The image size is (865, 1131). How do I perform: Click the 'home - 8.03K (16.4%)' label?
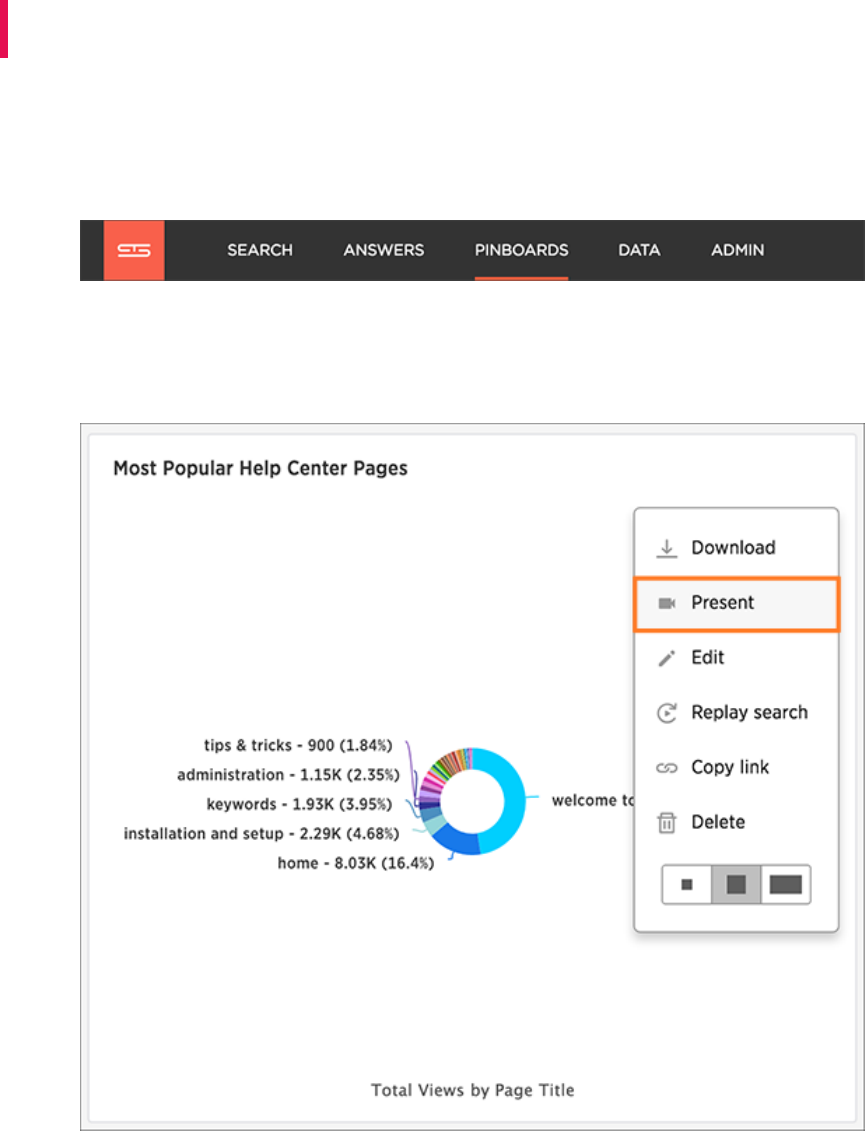pos(356,863)
